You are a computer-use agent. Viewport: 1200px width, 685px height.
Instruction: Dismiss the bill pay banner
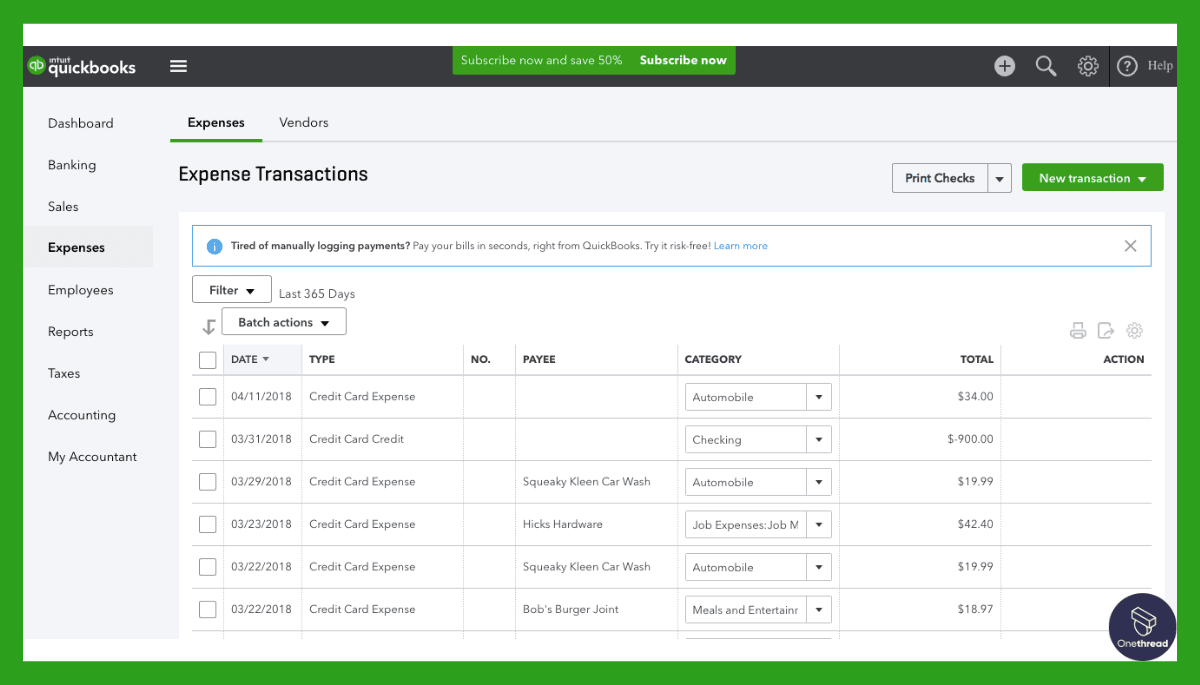tap(1130, 246)
